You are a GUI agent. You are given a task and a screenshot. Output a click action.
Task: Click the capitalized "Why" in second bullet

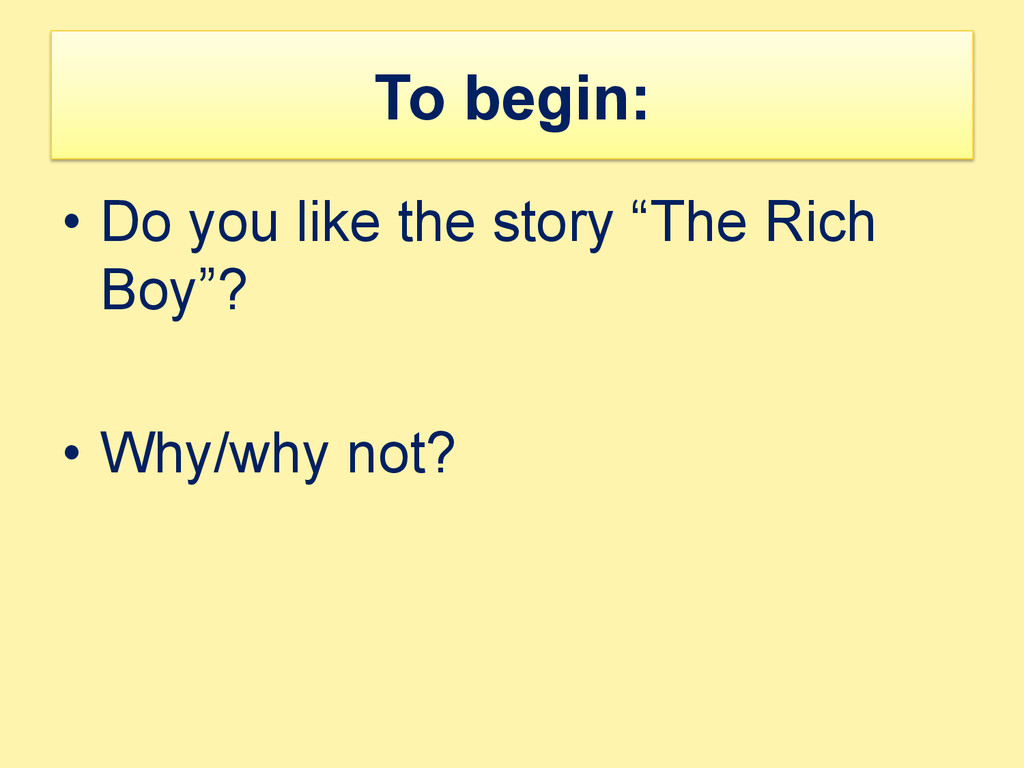156,455
